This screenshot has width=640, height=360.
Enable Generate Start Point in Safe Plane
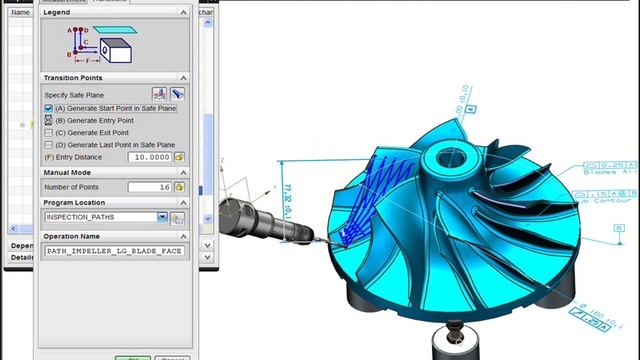click(48, 108)
